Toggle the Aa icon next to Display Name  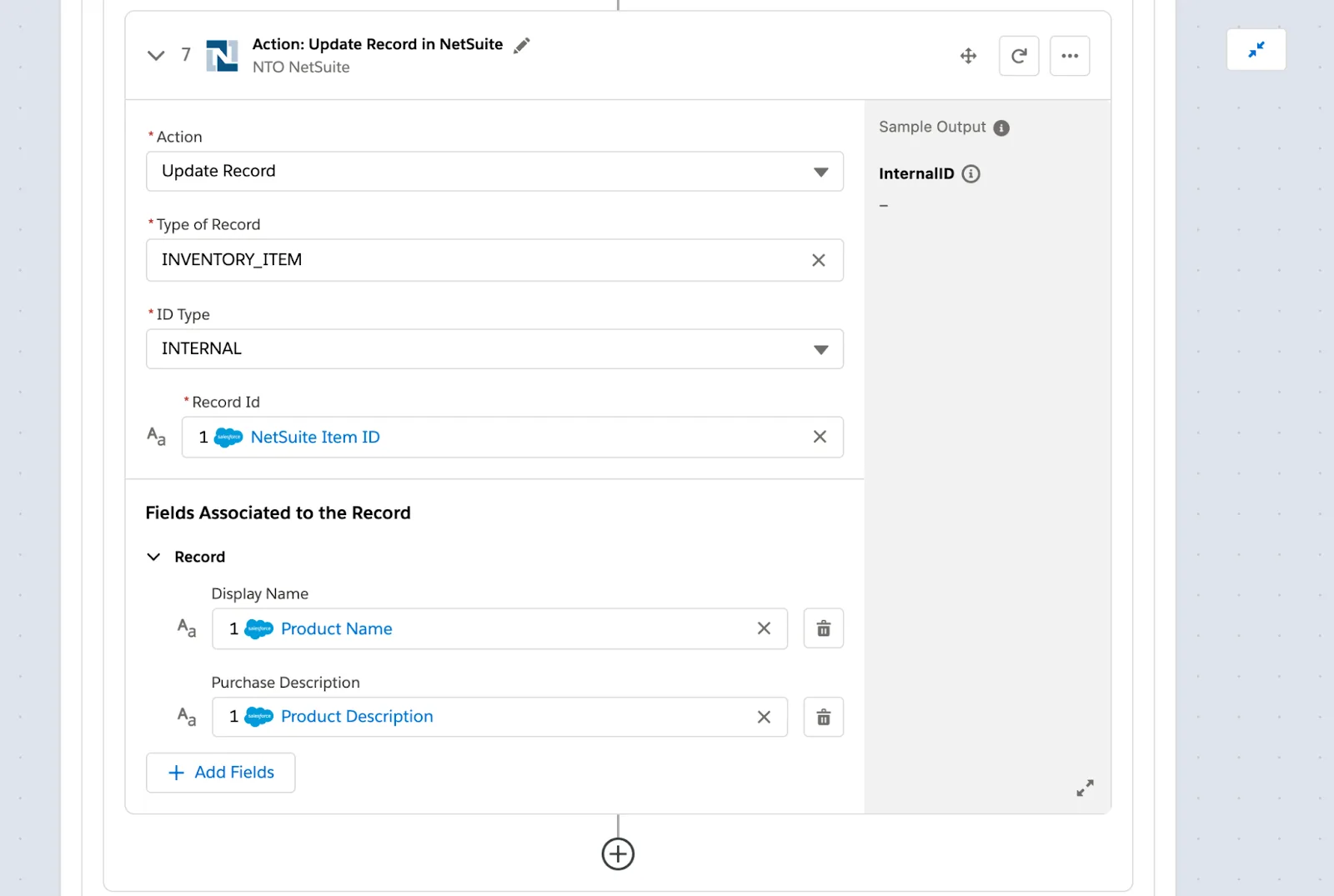(186, 628)
